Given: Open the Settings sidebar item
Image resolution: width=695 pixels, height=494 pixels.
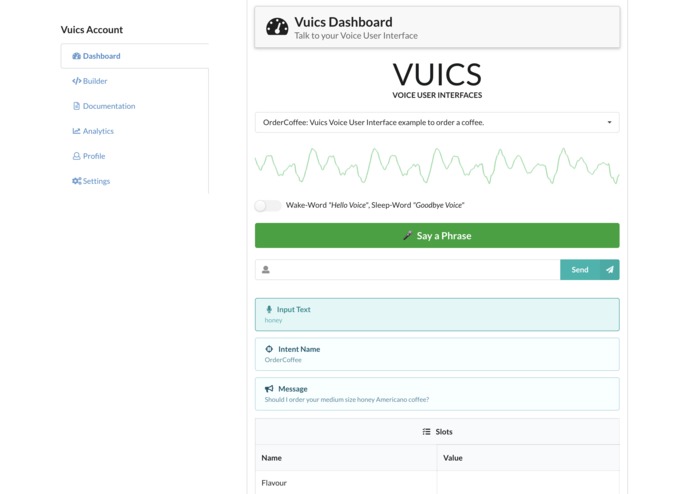Looking at the screenshot, I should [135, 181].
